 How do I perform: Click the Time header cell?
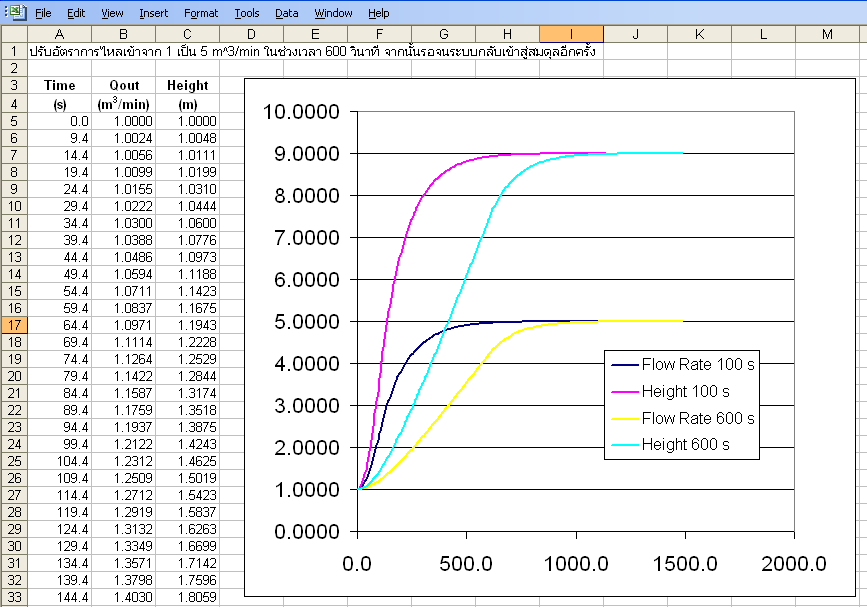(x=59, y=85)
